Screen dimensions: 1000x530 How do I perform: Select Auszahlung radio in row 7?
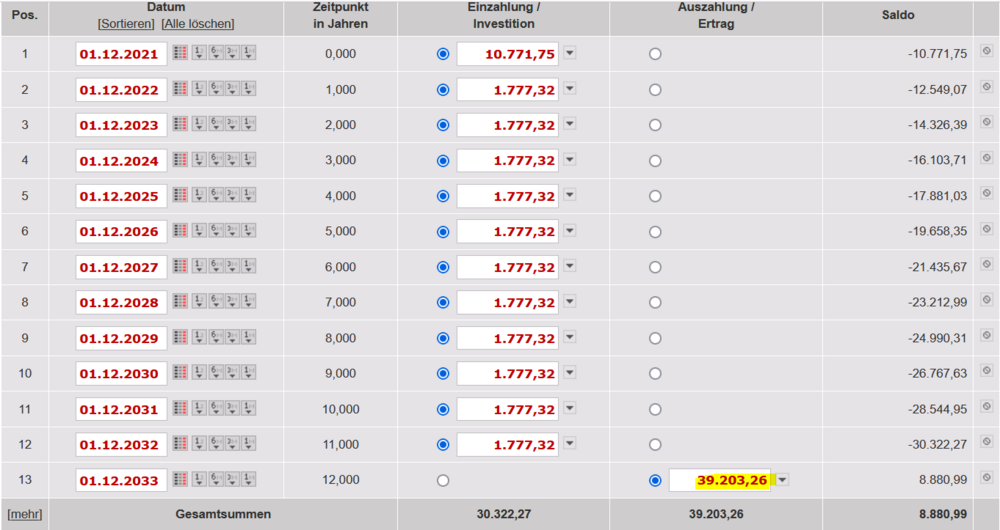tap(655, 267)
